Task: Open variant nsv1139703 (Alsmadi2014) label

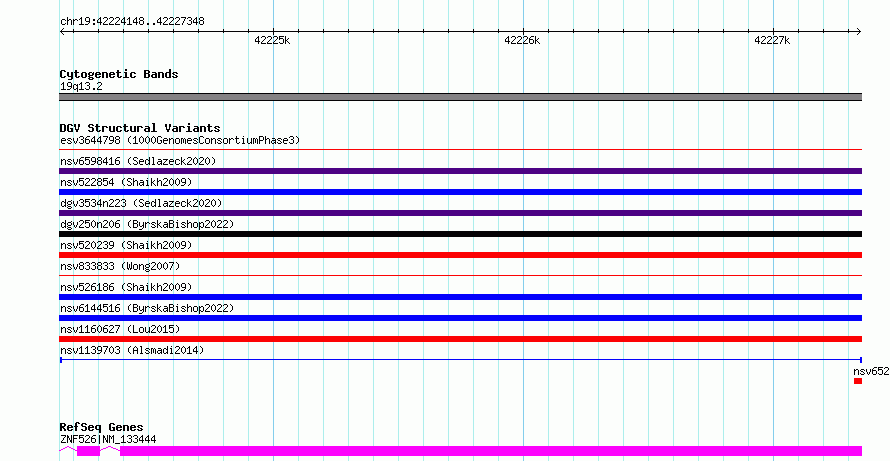Action: click(x=132, y=350)
